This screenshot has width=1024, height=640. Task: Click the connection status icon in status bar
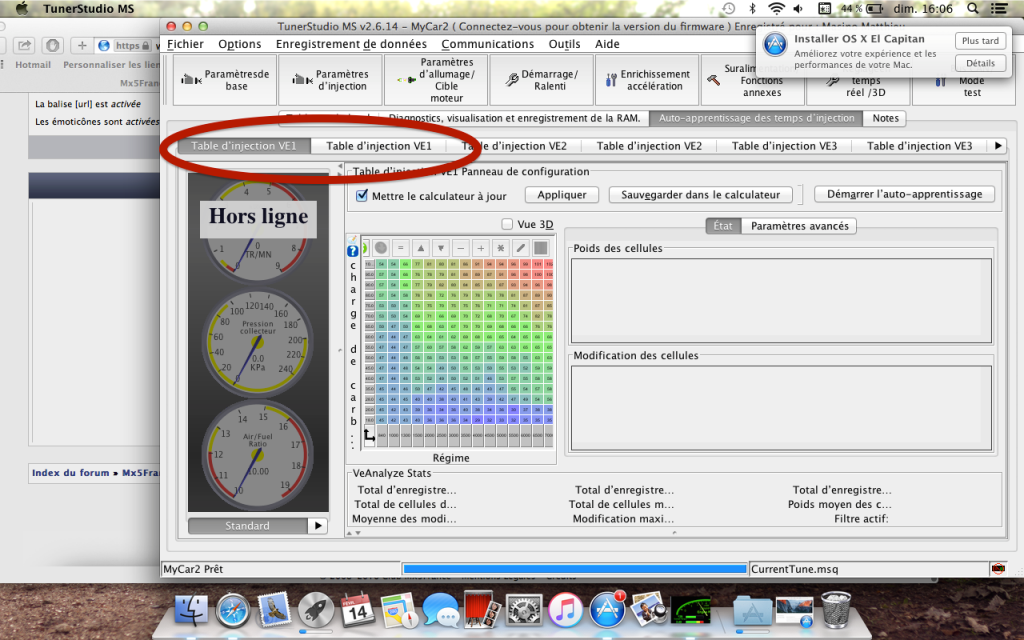pyautogui.click(x=998, y=569)
